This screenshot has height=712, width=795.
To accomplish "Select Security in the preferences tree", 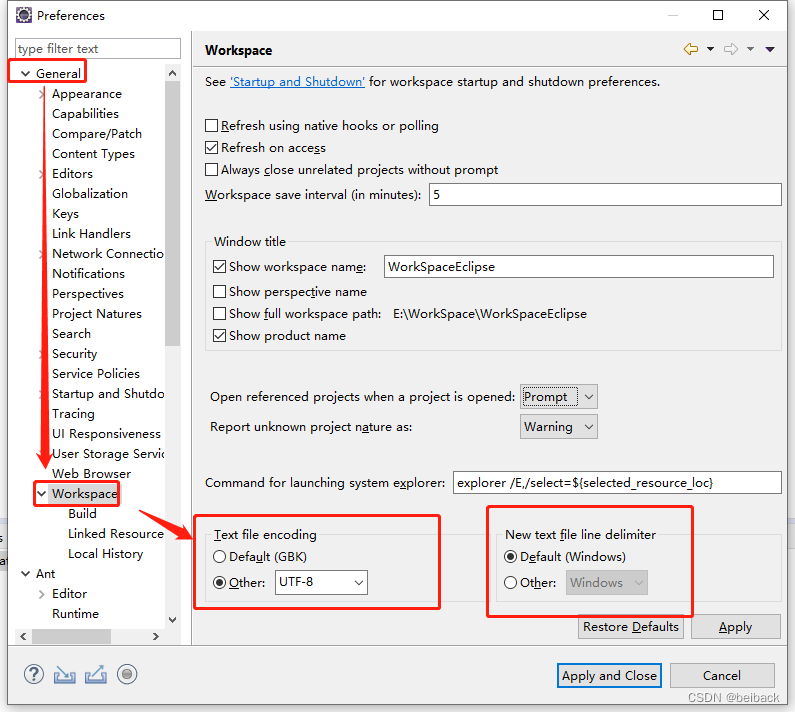I will click(x=75, y=353).
